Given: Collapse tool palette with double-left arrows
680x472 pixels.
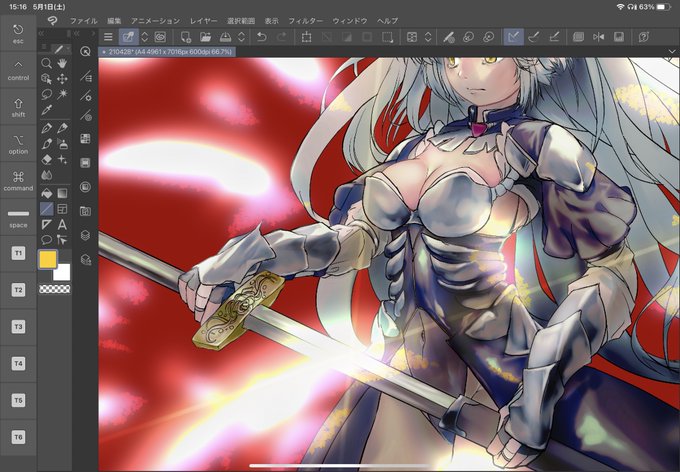Looking at the screenshot, I should click(42, 33).
